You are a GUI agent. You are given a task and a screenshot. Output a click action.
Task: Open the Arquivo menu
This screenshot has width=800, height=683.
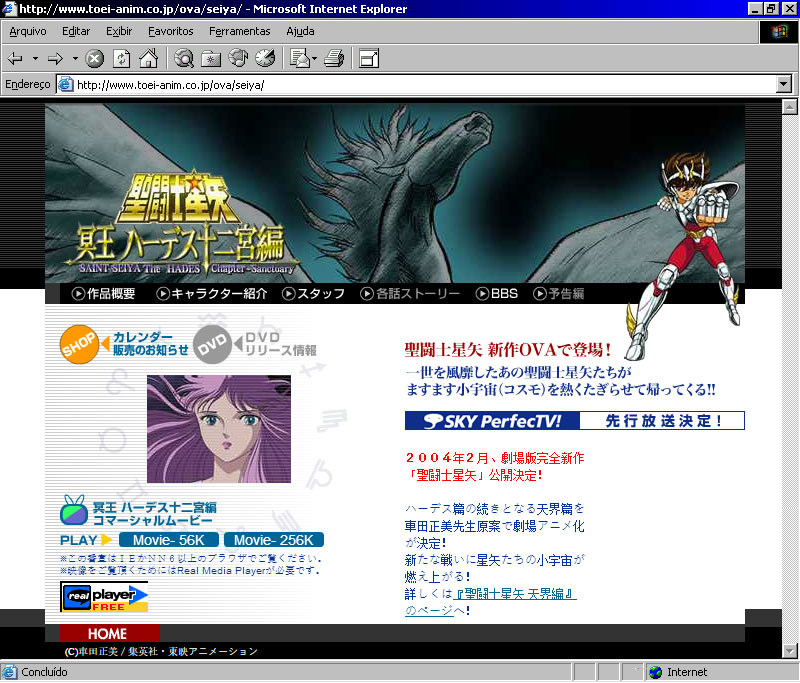[28, 32]
